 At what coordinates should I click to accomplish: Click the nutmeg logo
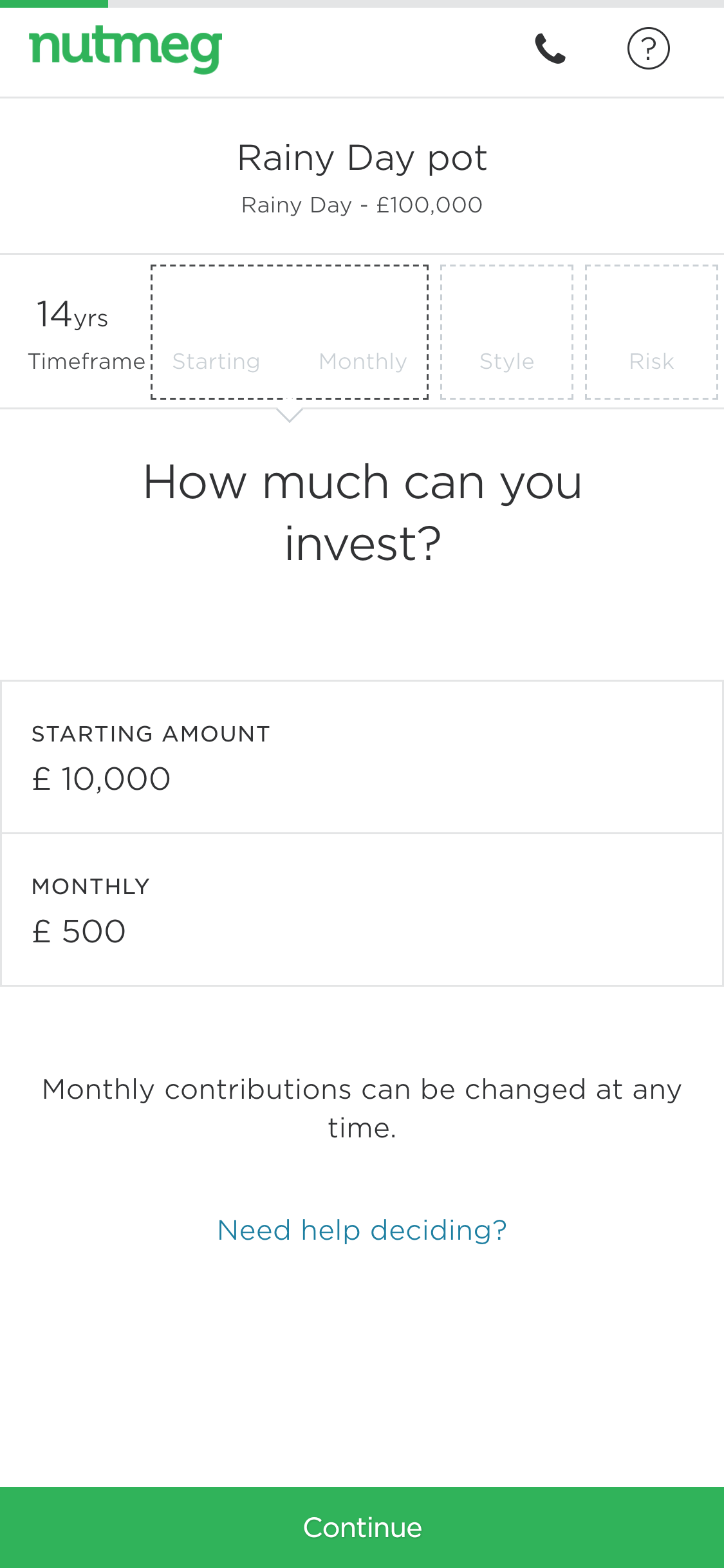coord(125,49)
